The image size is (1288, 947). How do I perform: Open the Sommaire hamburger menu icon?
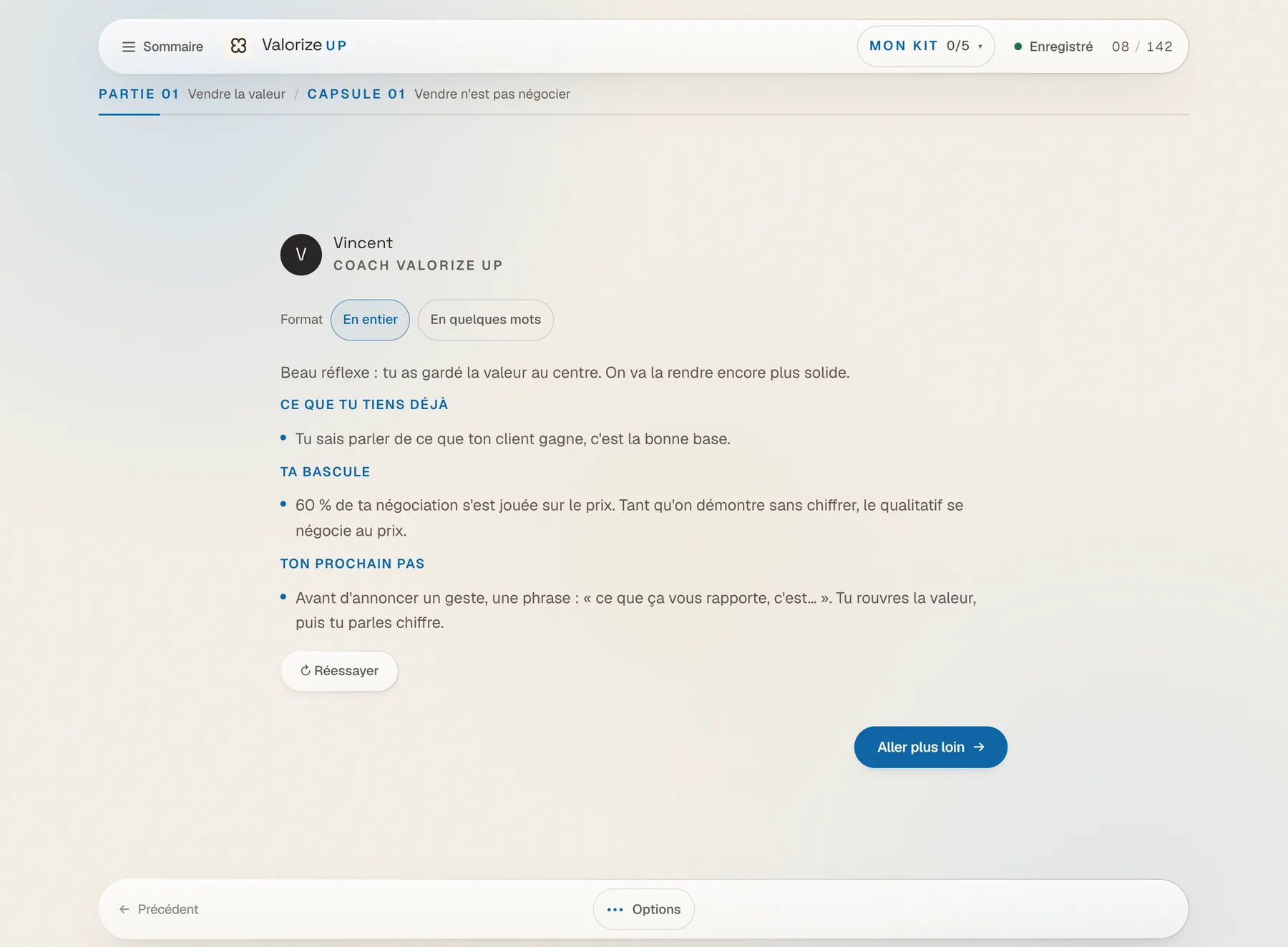click(x=129, y=46)
